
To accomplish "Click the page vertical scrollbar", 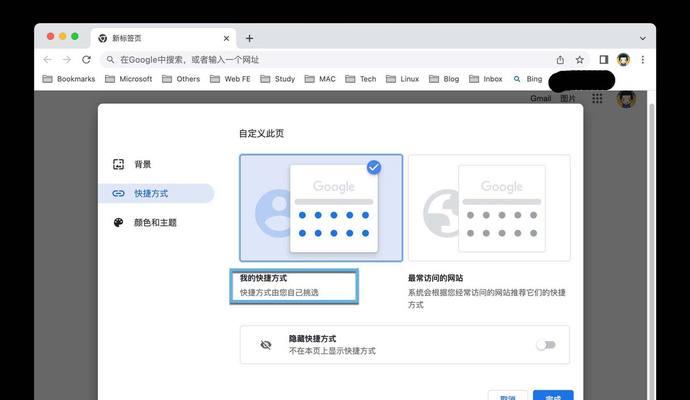I will (x=651, y=251).
